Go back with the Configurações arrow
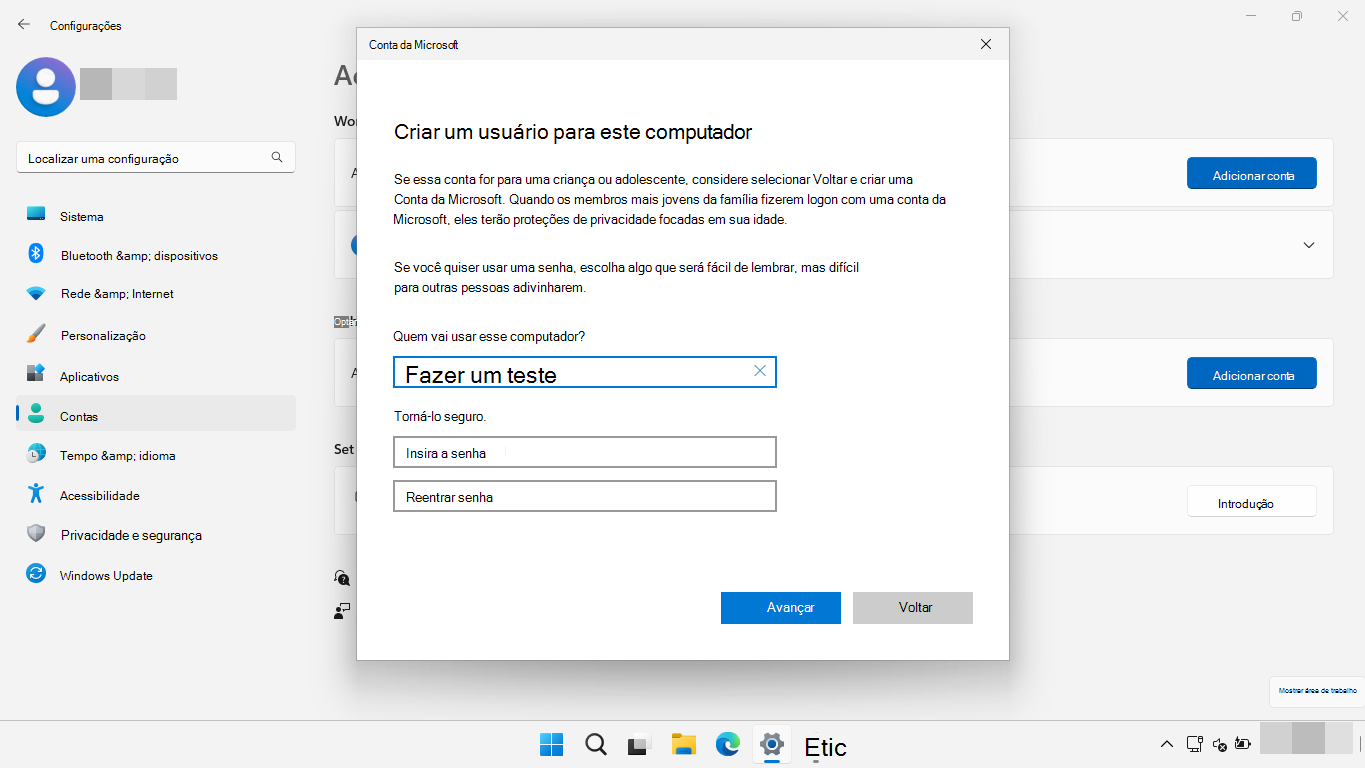This screenshot has width=1365, height=768. point(24,25)
